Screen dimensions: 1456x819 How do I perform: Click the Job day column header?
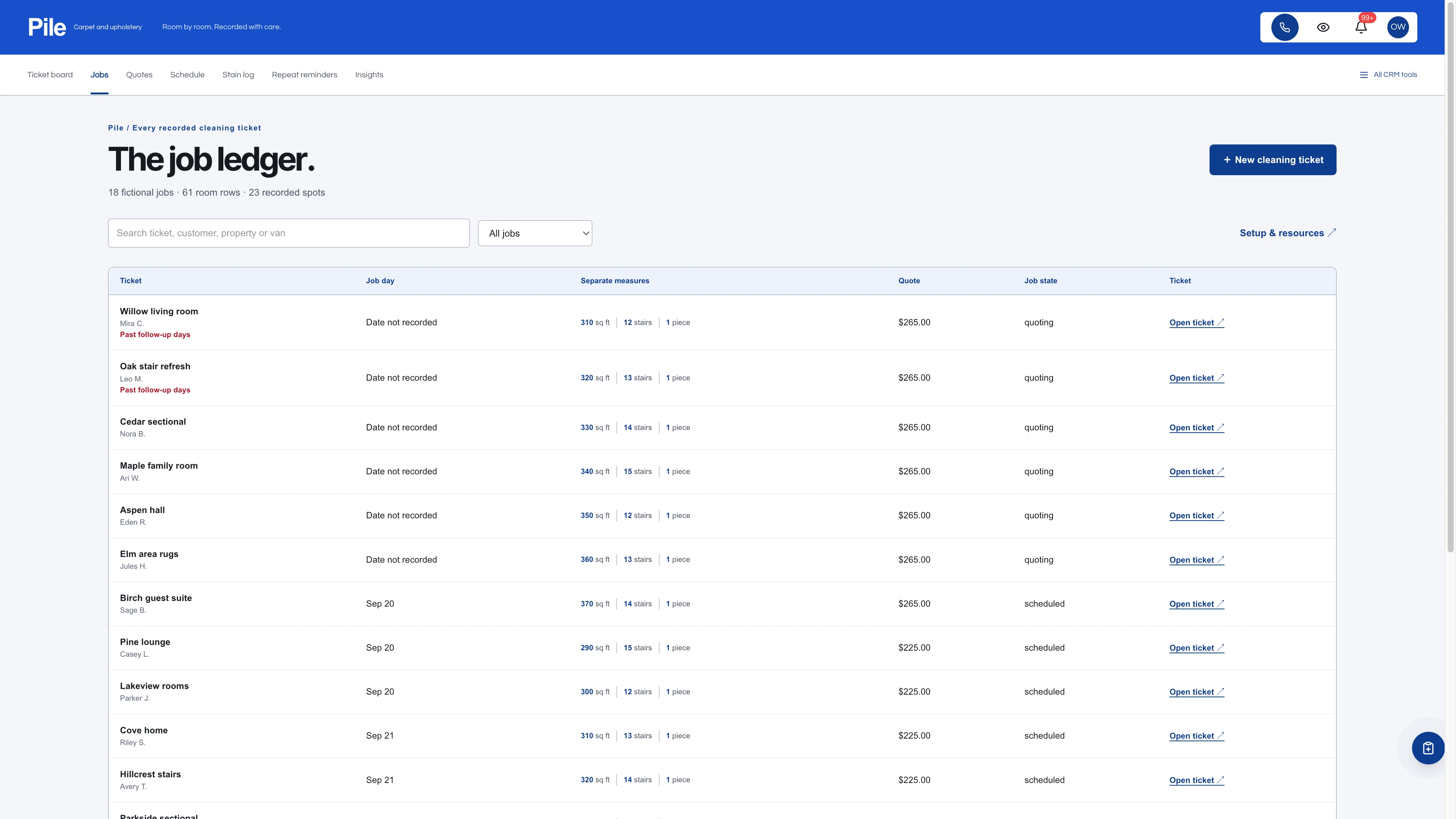(x=380, y=281)
